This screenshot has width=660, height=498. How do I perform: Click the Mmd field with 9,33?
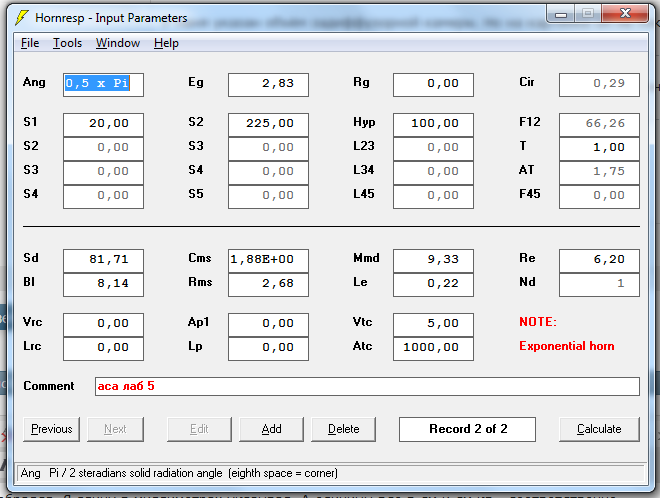[434, 261]
